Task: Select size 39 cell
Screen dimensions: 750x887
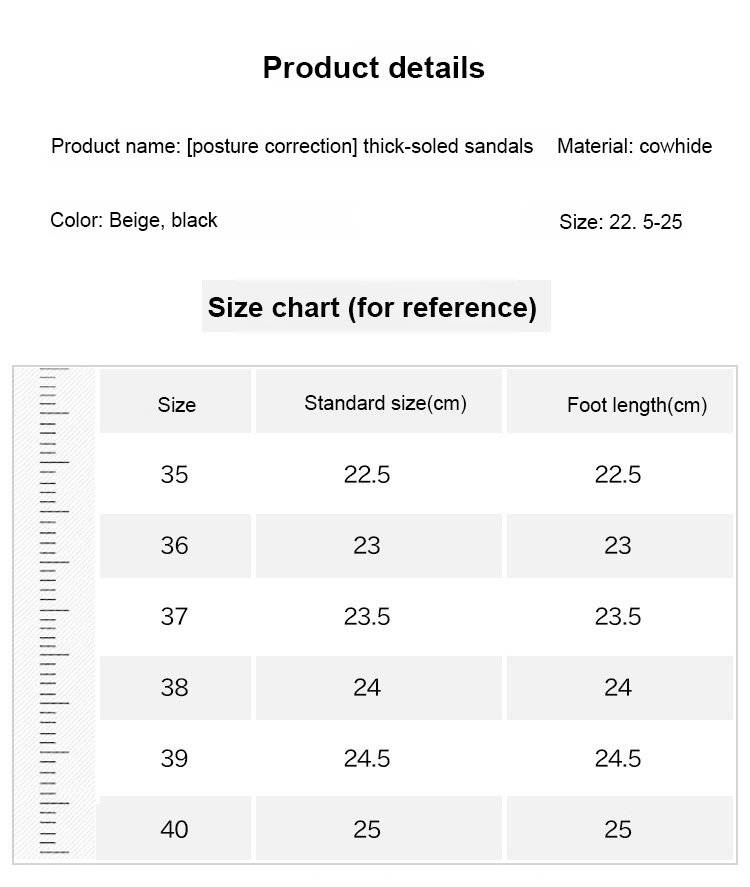Action: point(176,759)
